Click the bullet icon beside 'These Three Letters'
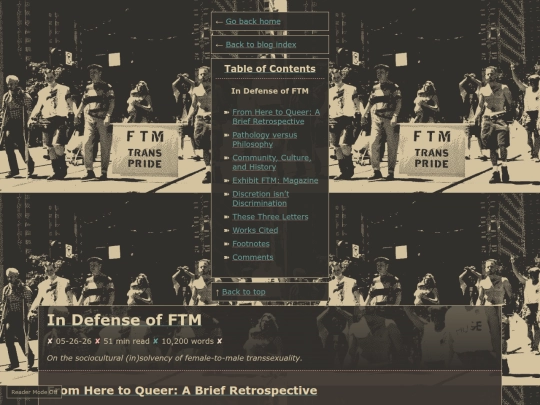The width and height of the screenshot is (540, 405). click(x=226, y=217)
